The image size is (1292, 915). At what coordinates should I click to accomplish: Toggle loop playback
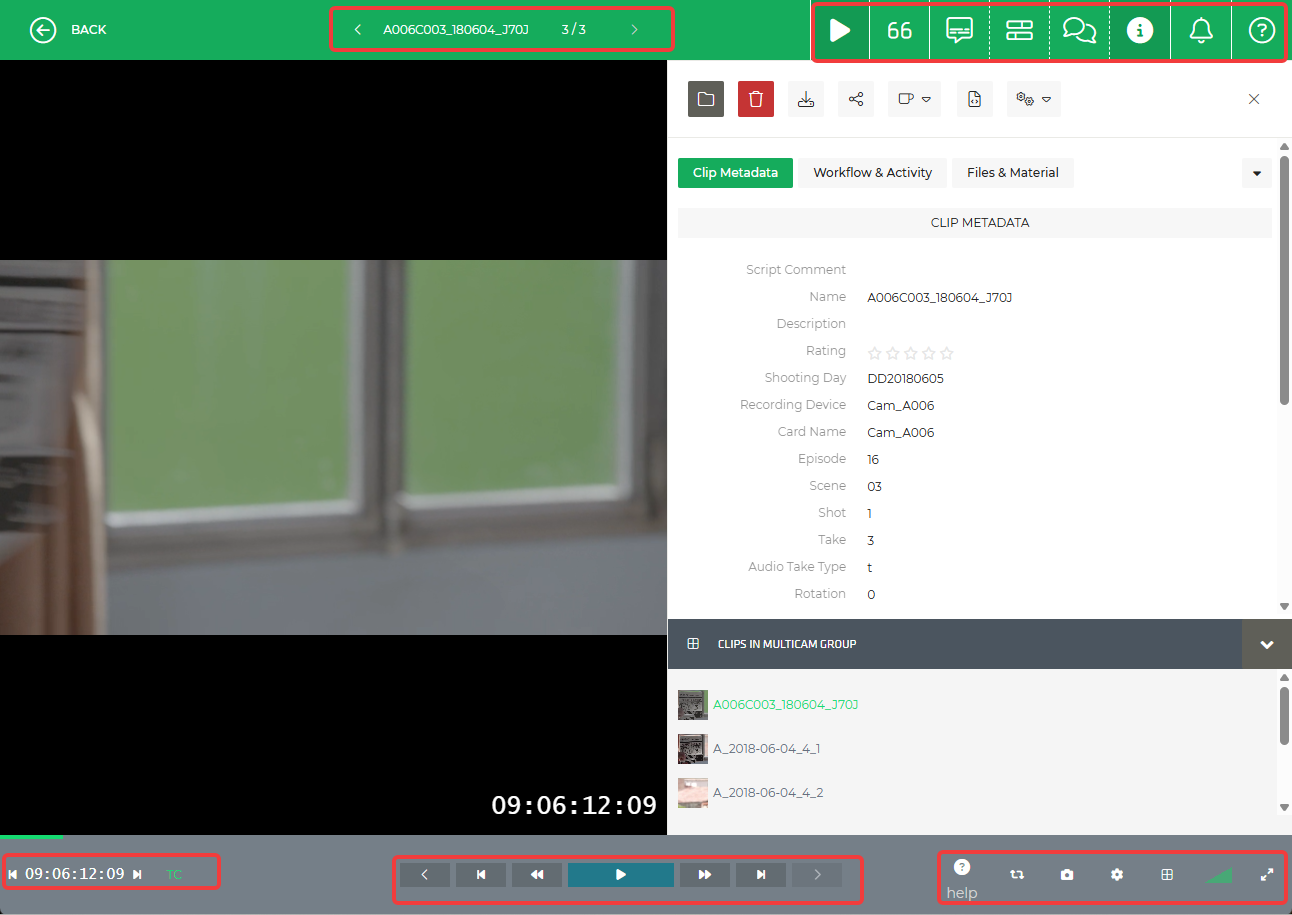coord(1017,875)
